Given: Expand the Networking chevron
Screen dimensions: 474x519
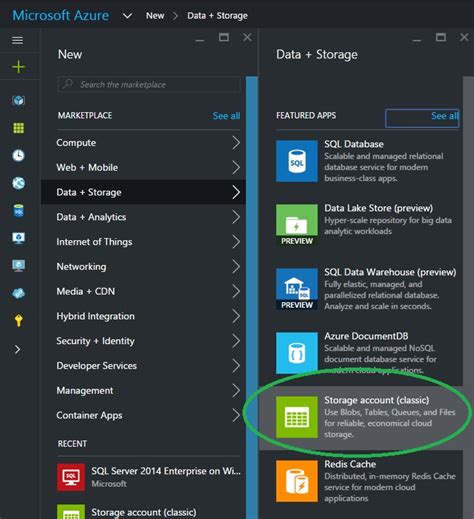Looking at the screenshot, I should click(x=236, y=266).
